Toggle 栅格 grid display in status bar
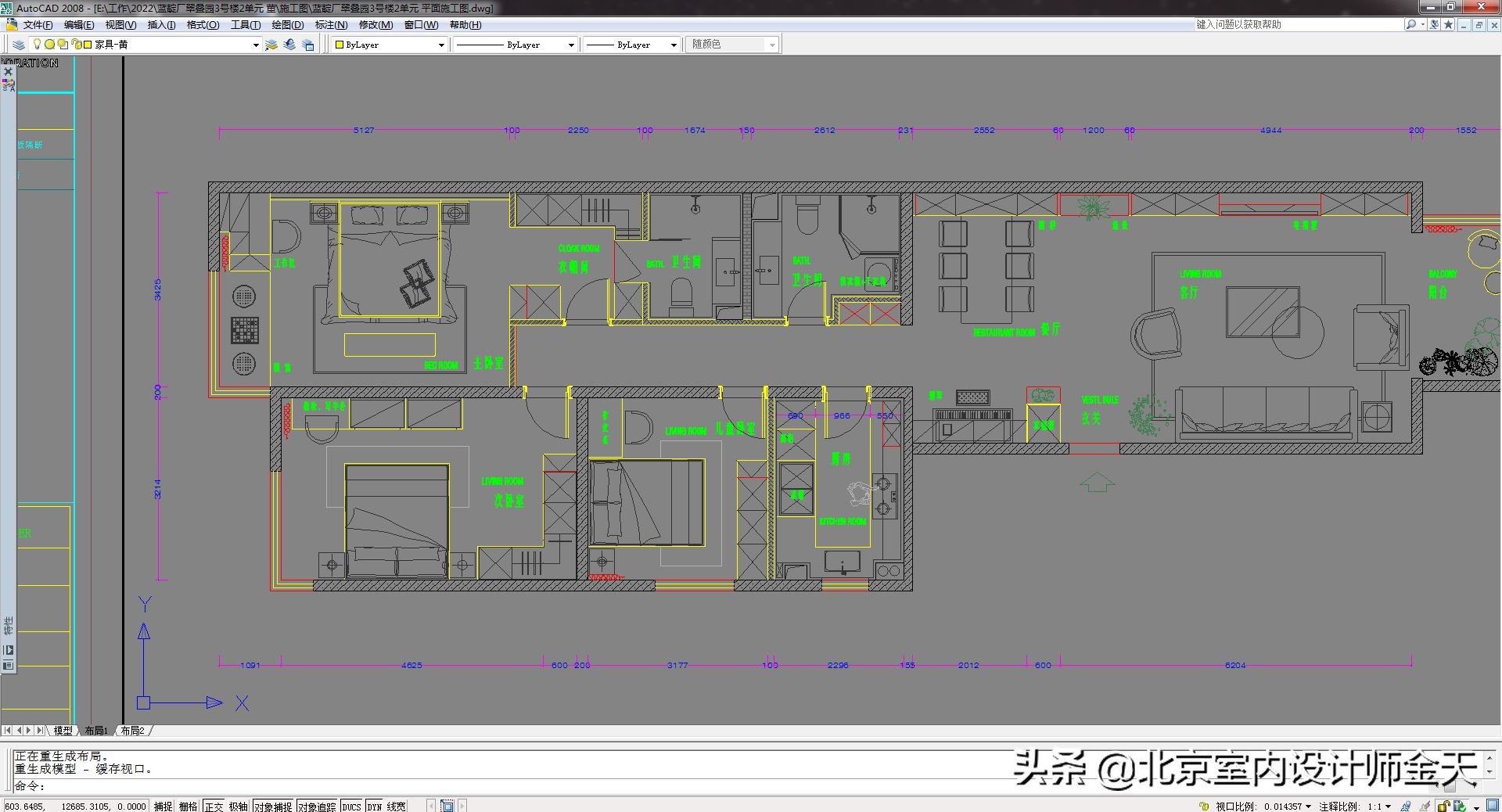The width and height of the screenshot is (1502, 812). [188, 806]
